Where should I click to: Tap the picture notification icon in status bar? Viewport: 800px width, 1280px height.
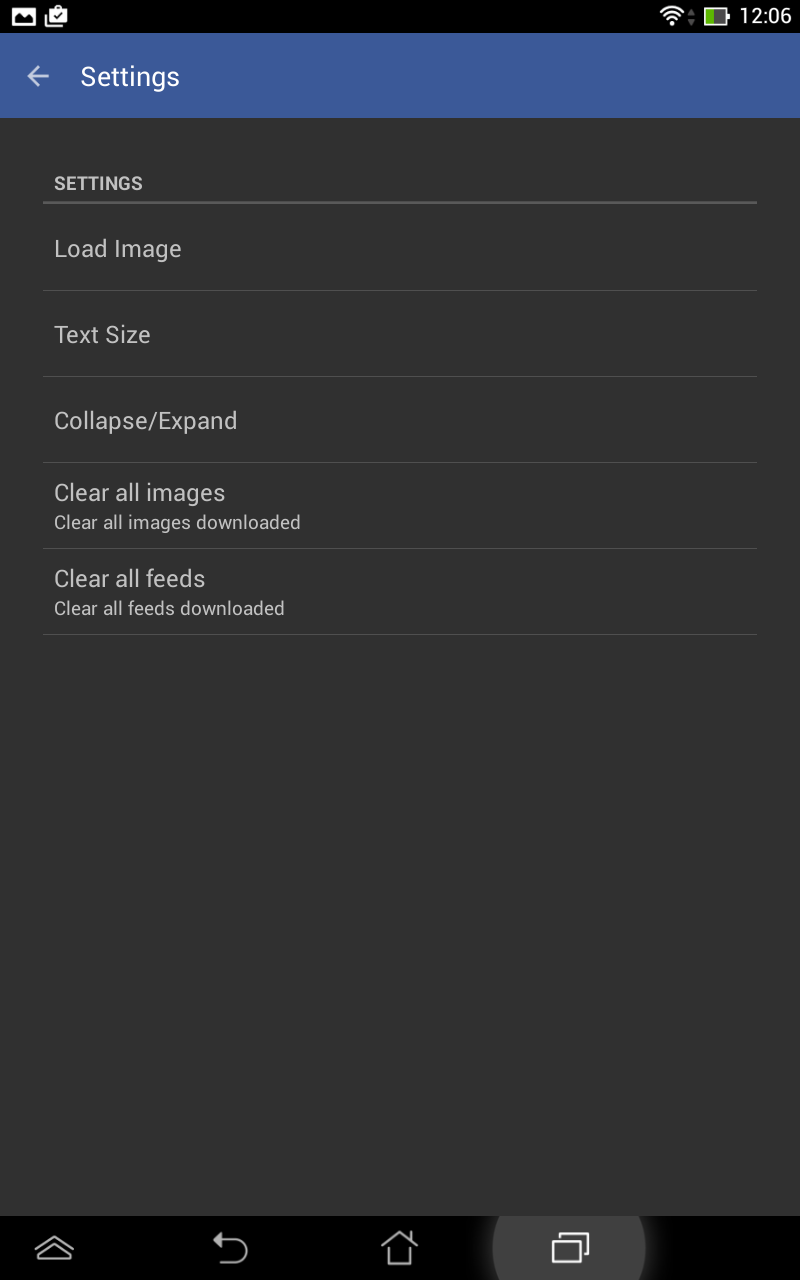24,16
